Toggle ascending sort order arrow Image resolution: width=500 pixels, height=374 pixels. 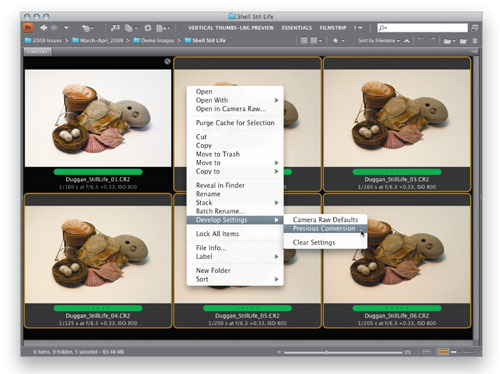point(406,41)
